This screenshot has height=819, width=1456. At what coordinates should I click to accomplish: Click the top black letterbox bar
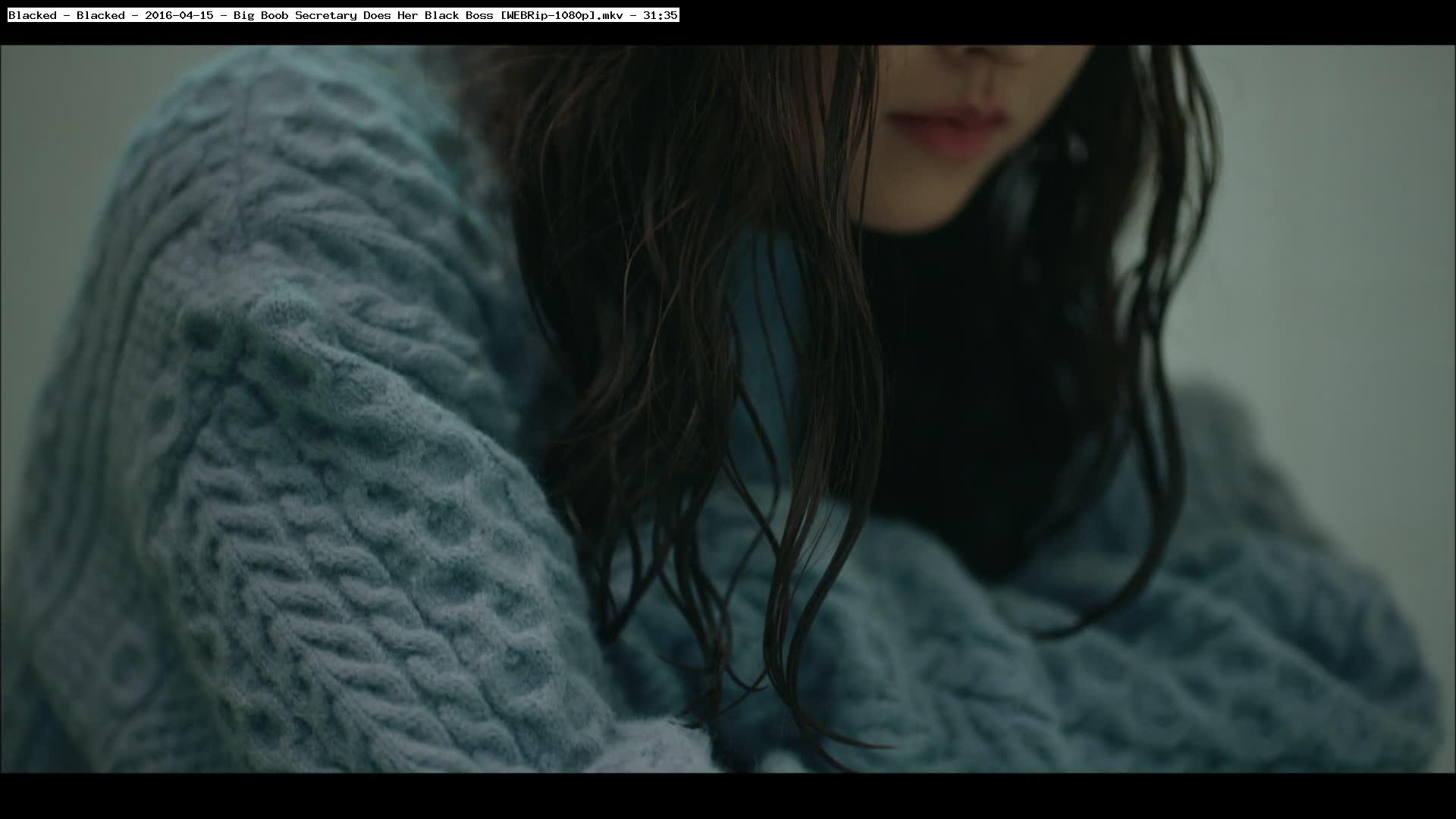coord(1062,23)
